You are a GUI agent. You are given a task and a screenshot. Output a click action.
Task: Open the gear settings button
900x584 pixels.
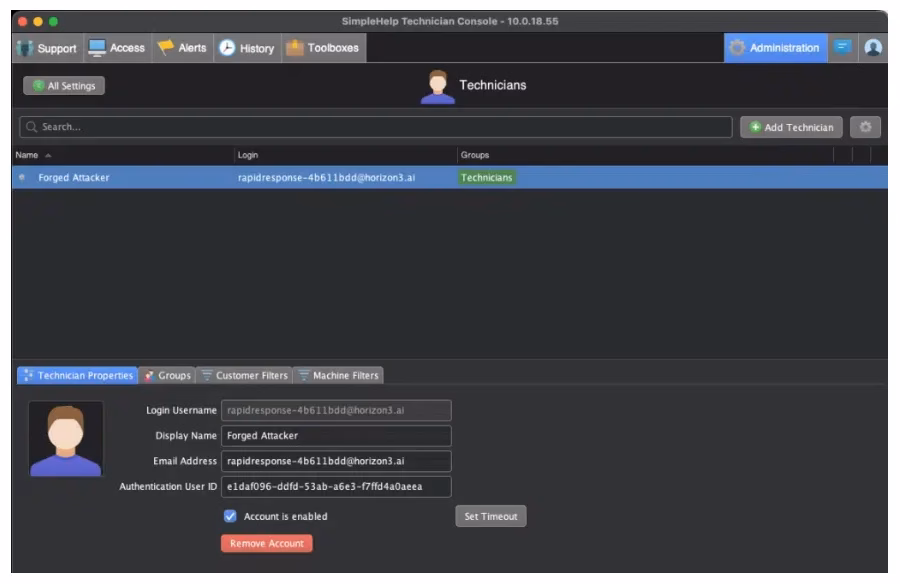865,127
